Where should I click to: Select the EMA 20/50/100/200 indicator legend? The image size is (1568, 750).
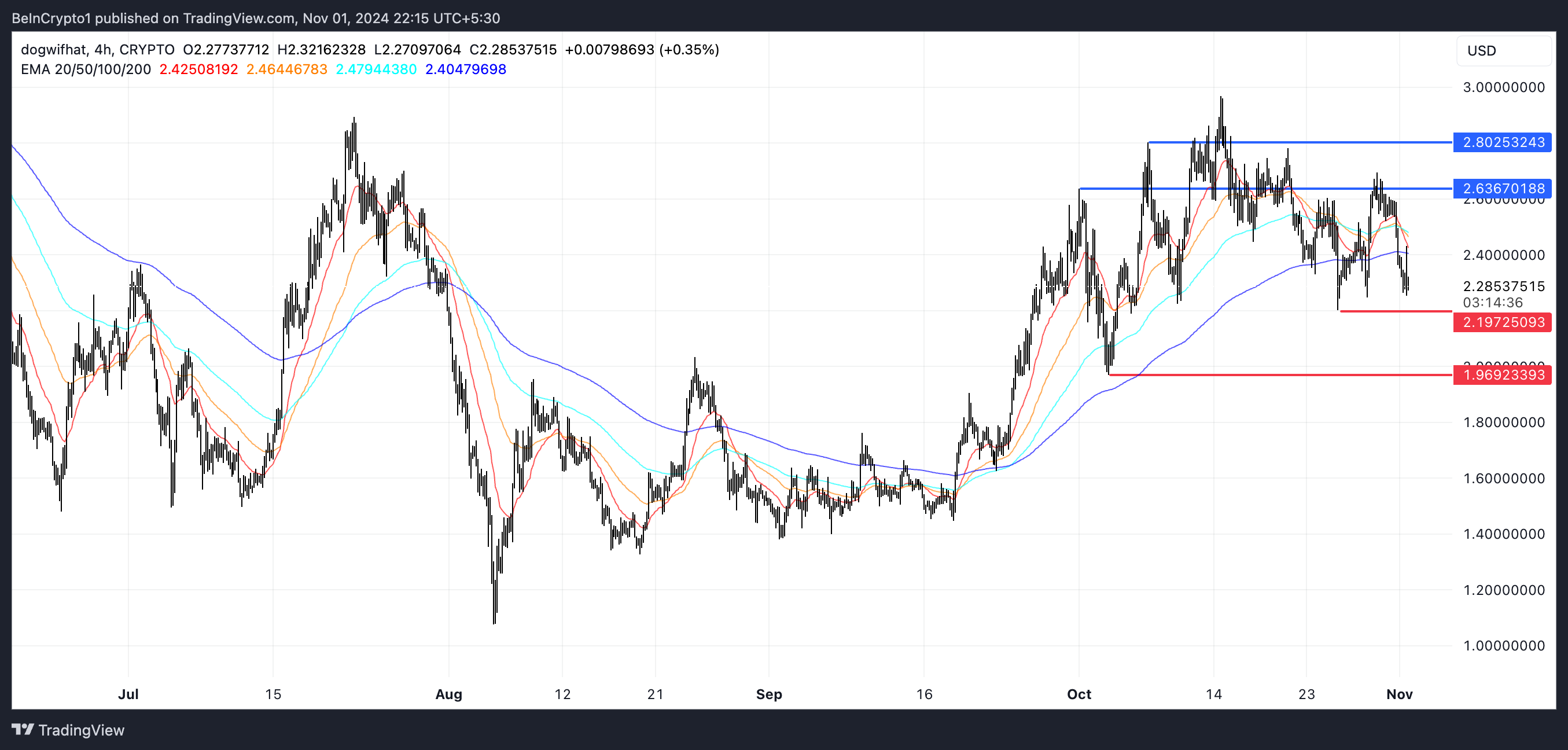(85, 69)
